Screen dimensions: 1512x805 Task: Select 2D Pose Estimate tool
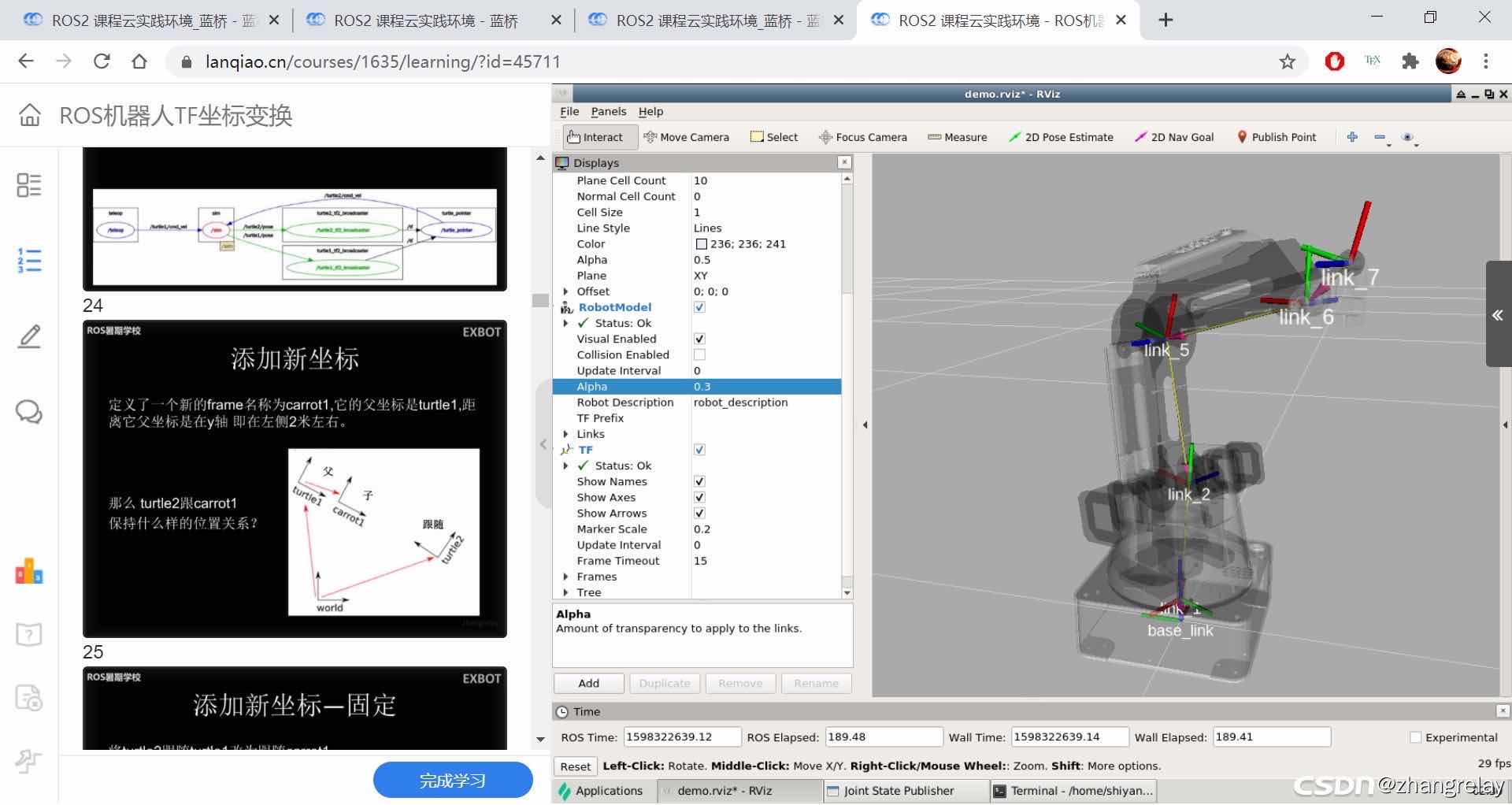[1062, 137]
